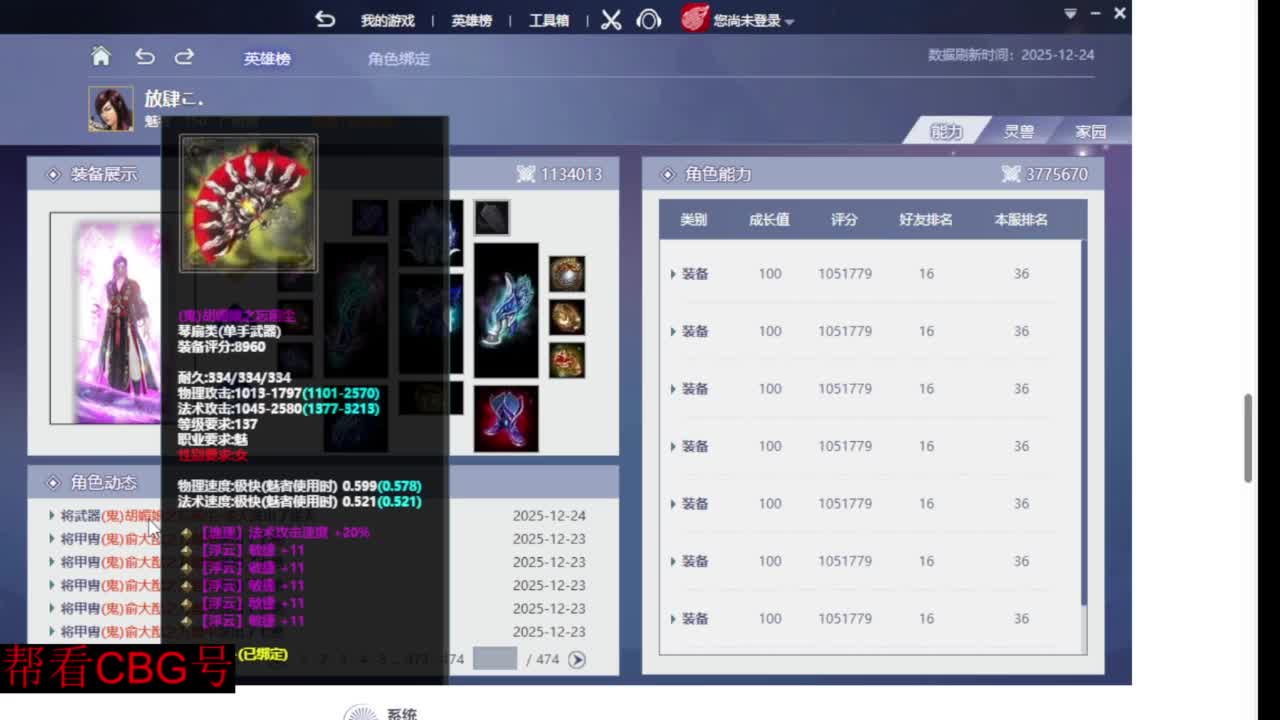
Task: Click the 类别 column header
Action: 694,220
